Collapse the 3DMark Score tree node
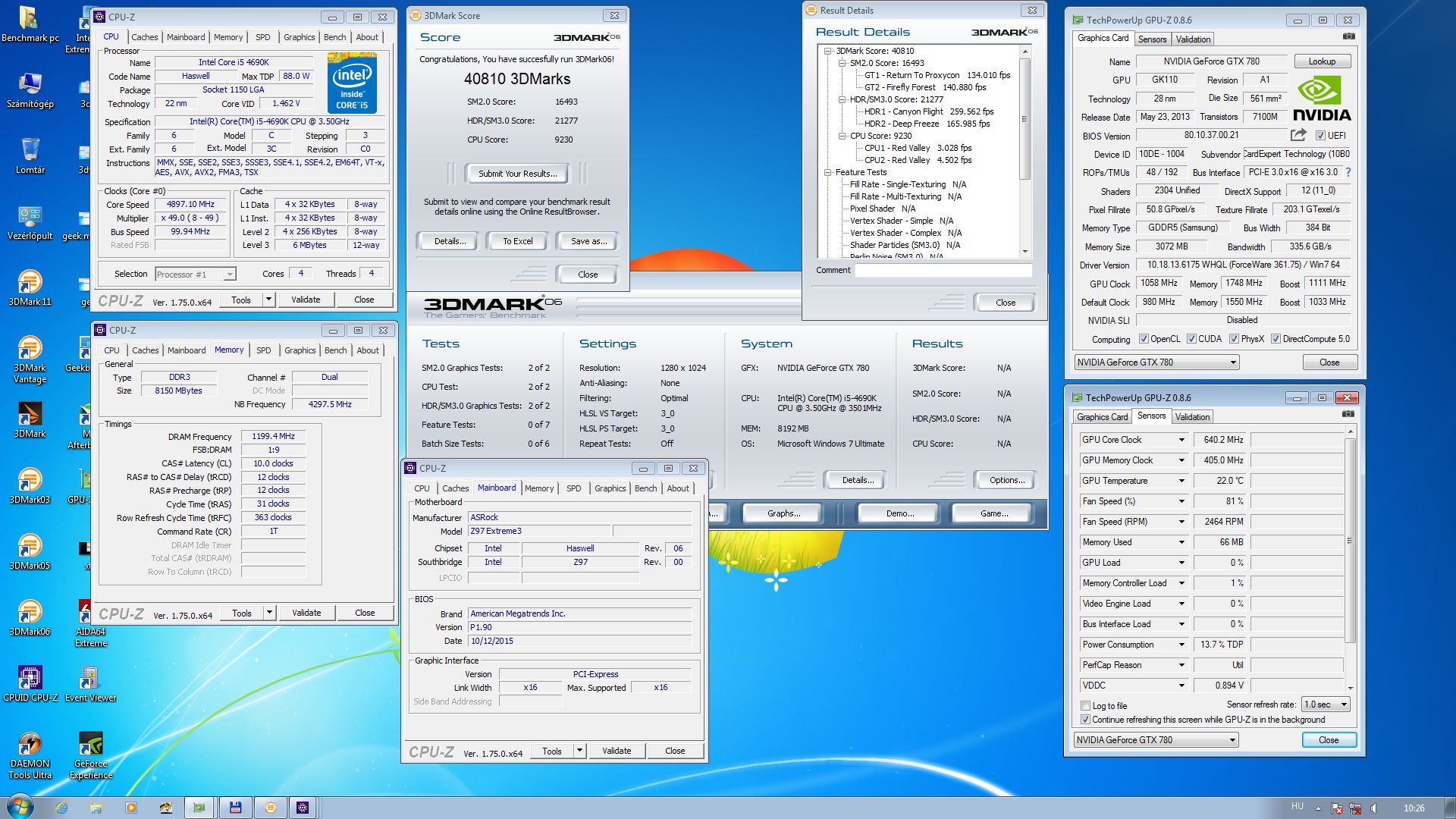This screenshot has height=819, width=1456. coord(827,51)
